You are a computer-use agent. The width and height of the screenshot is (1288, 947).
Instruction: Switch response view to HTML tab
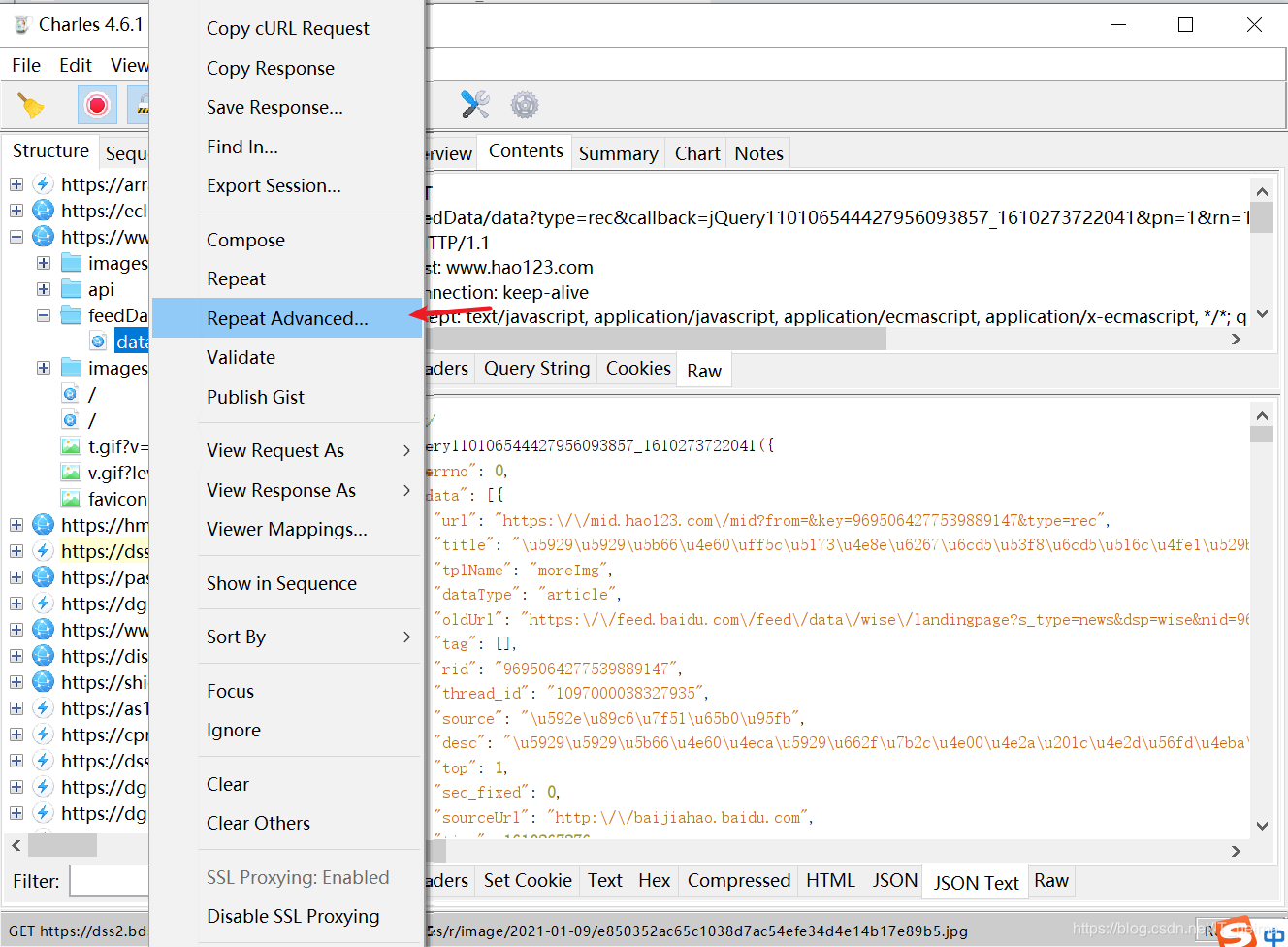pos(830,881)
